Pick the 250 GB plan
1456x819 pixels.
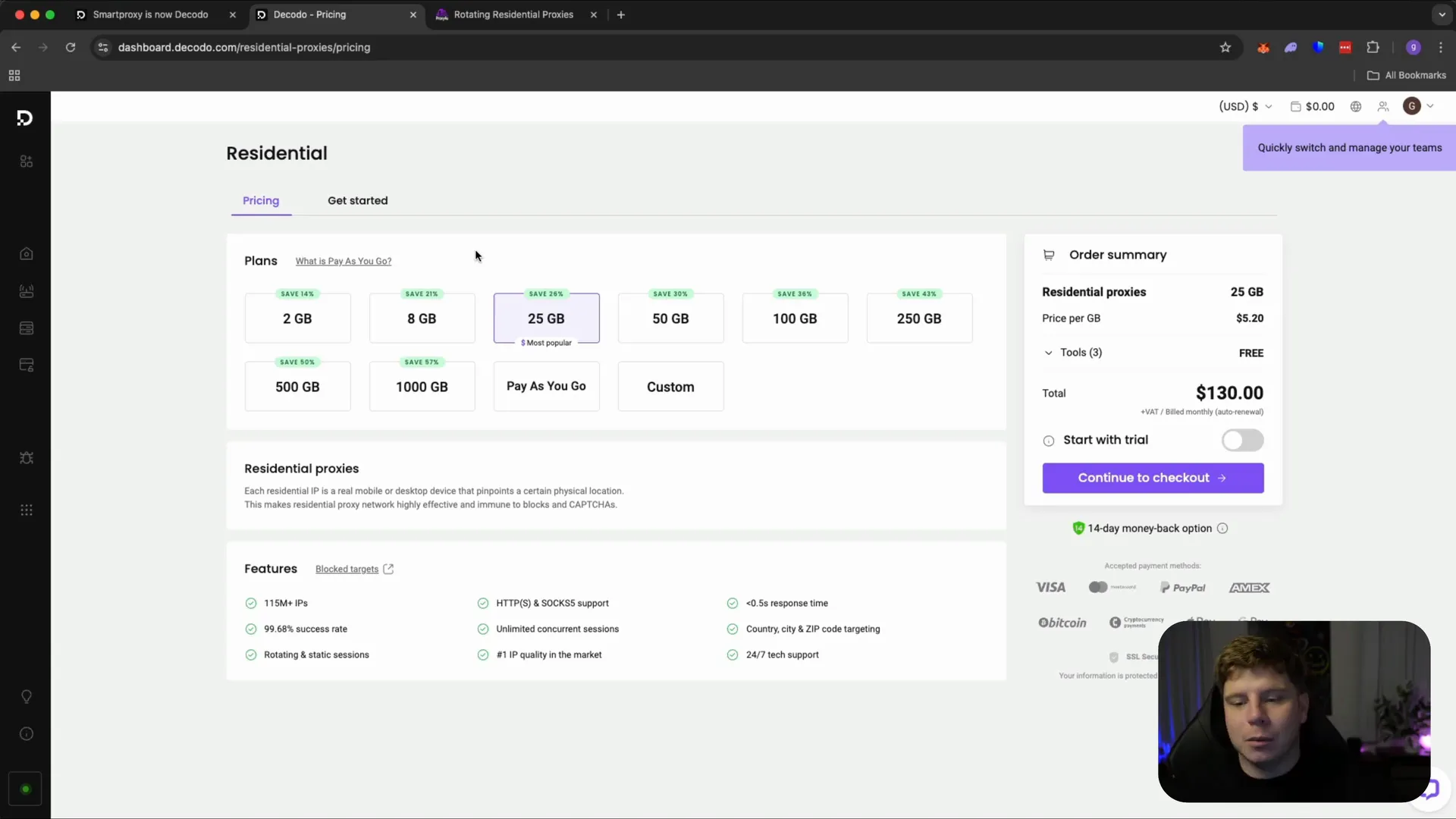tap(919, 318)
